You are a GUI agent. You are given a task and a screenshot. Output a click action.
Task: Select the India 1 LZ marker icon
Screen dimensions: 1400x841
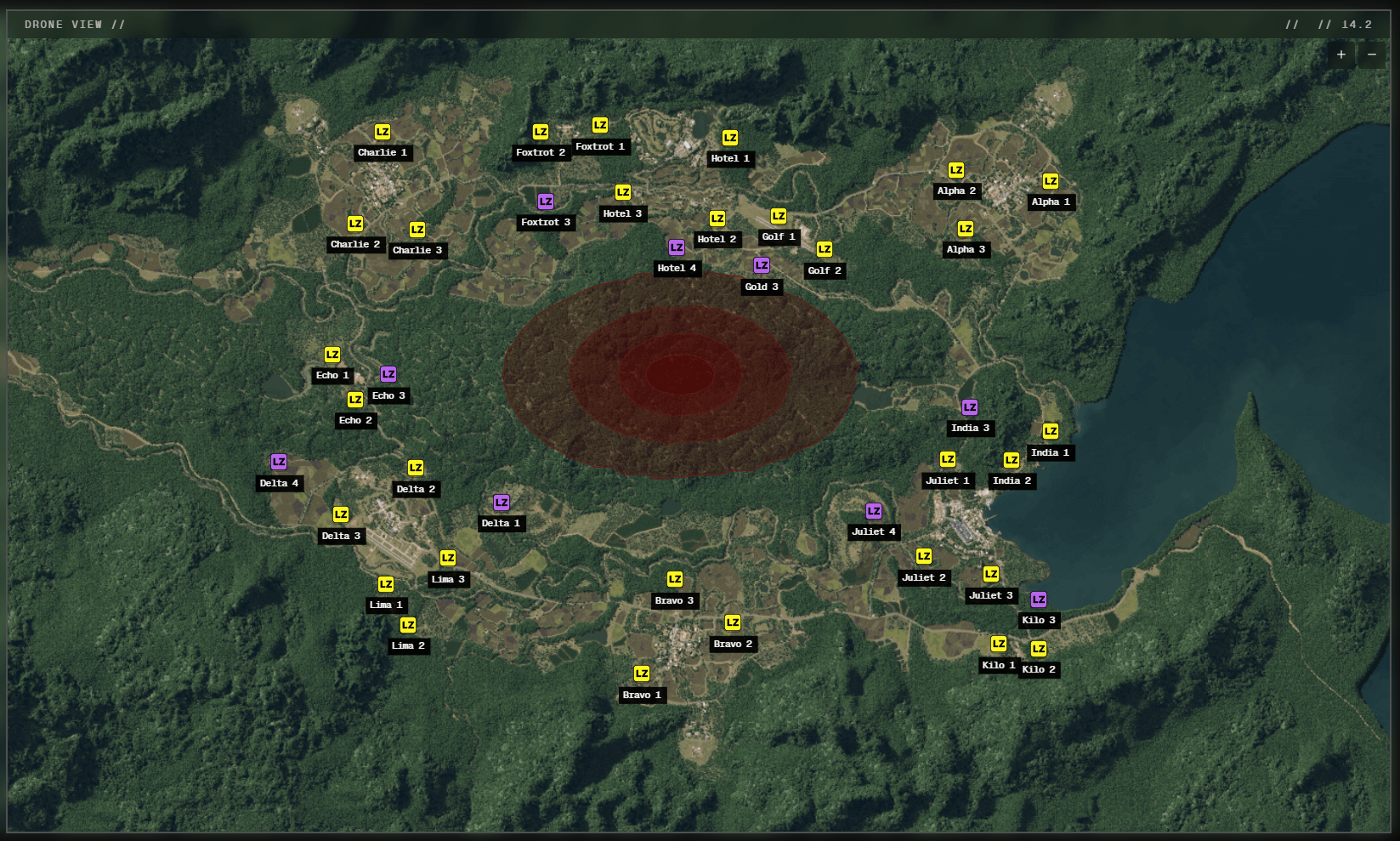coord(1051,431)
